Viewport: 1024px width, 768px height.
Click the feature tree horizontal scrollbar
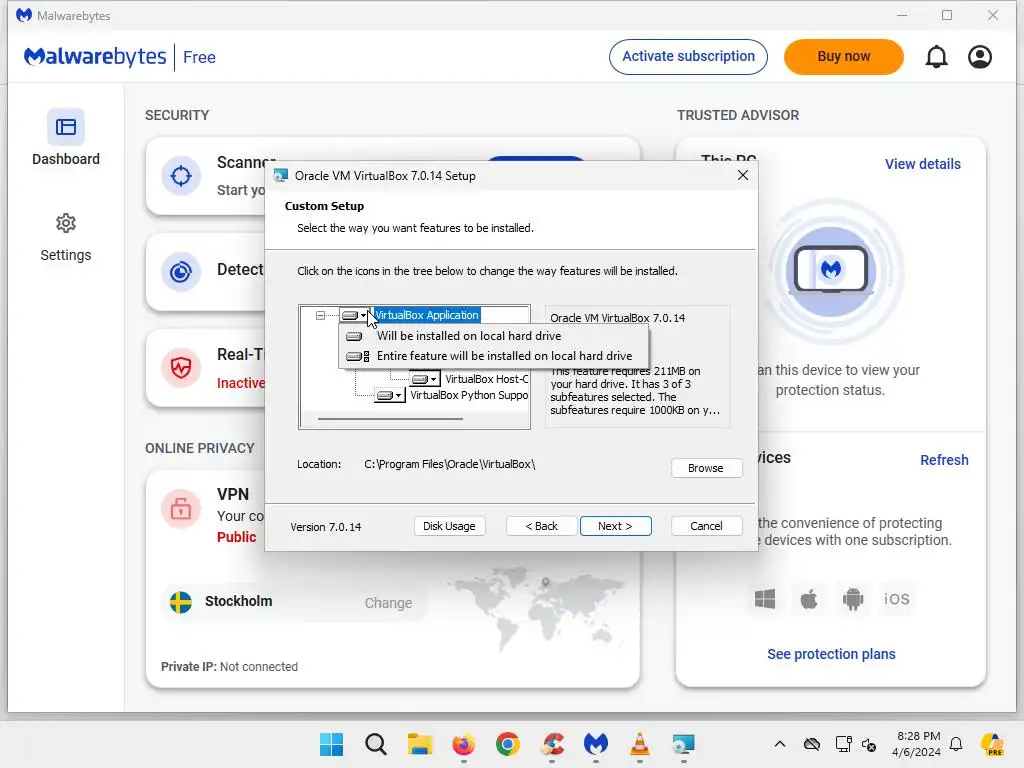click(x=390, y=419)
